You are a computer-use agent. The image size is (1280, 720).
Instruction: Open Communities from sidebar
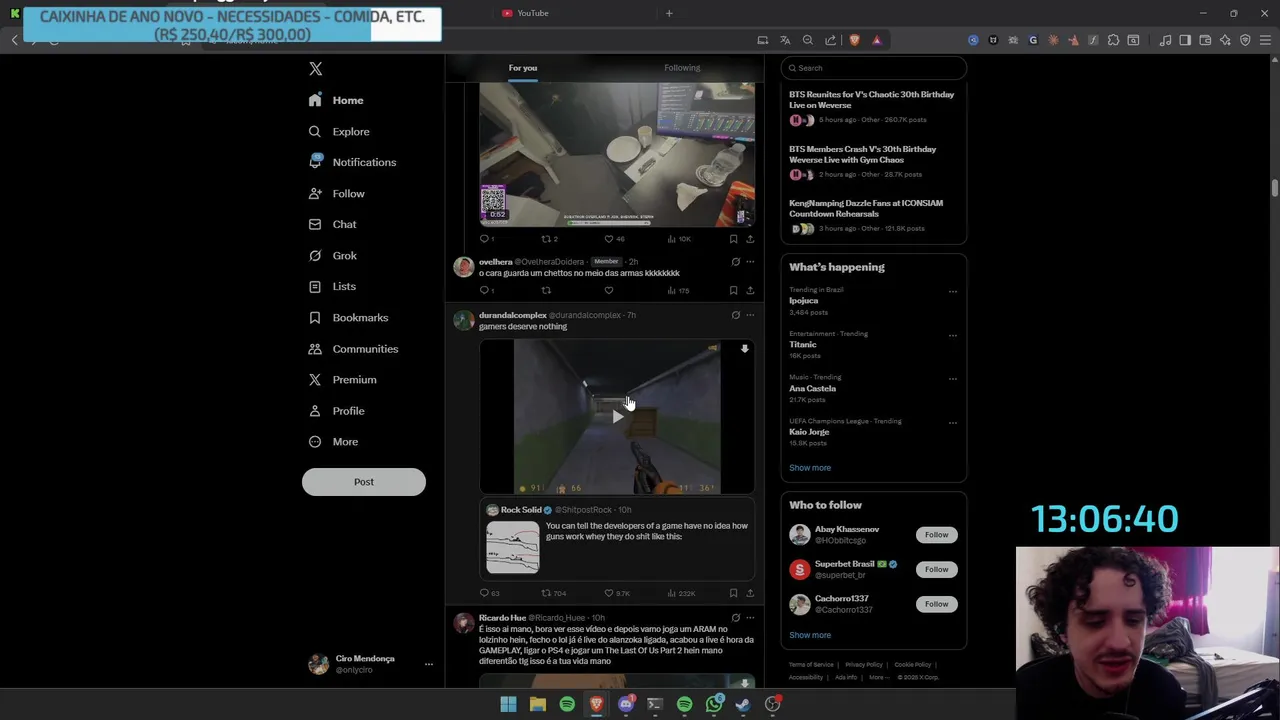(353, 349)
